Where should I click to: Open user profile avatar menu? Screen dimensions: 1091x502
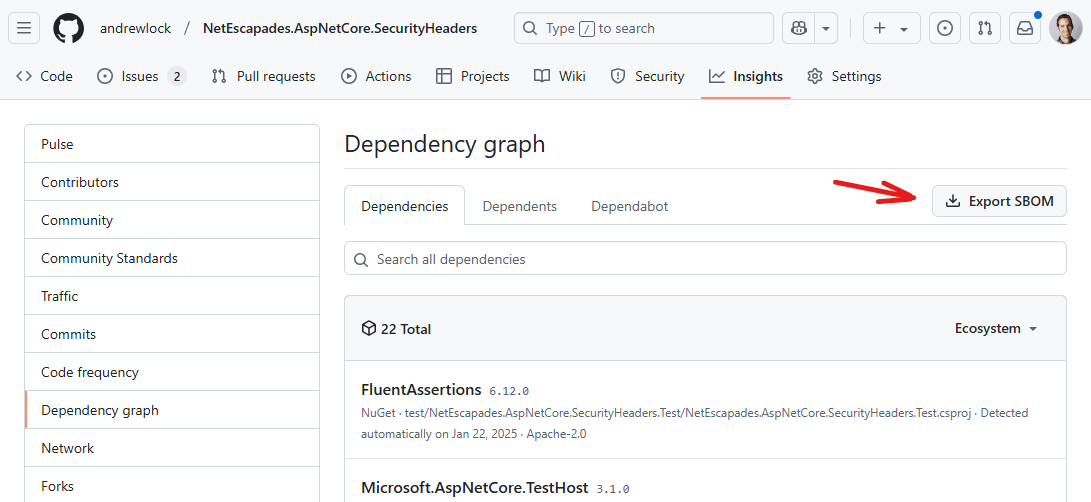pos(1066,29)
